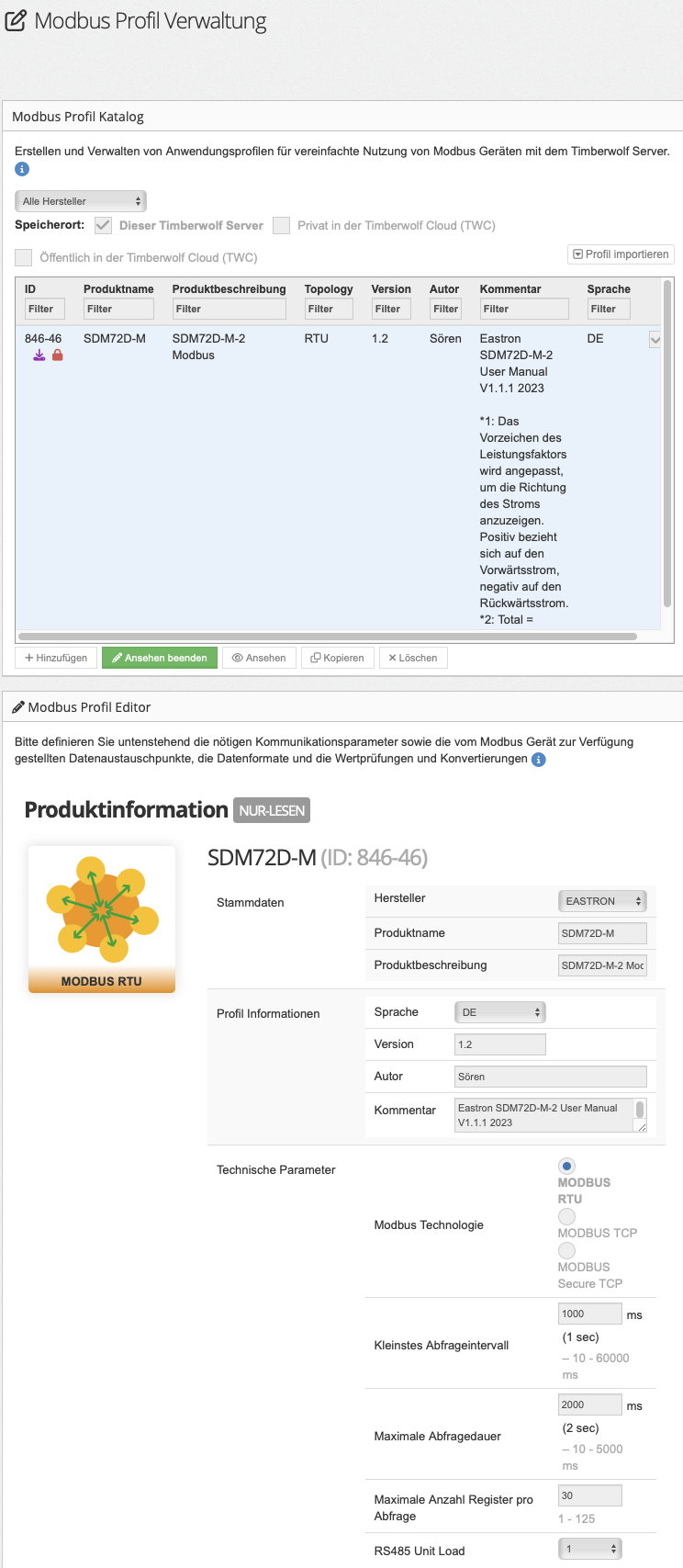Click the Kopieren button
The height and width of the screenshot is (1568, 683).
pyautogui.click(x=338, y=658)
